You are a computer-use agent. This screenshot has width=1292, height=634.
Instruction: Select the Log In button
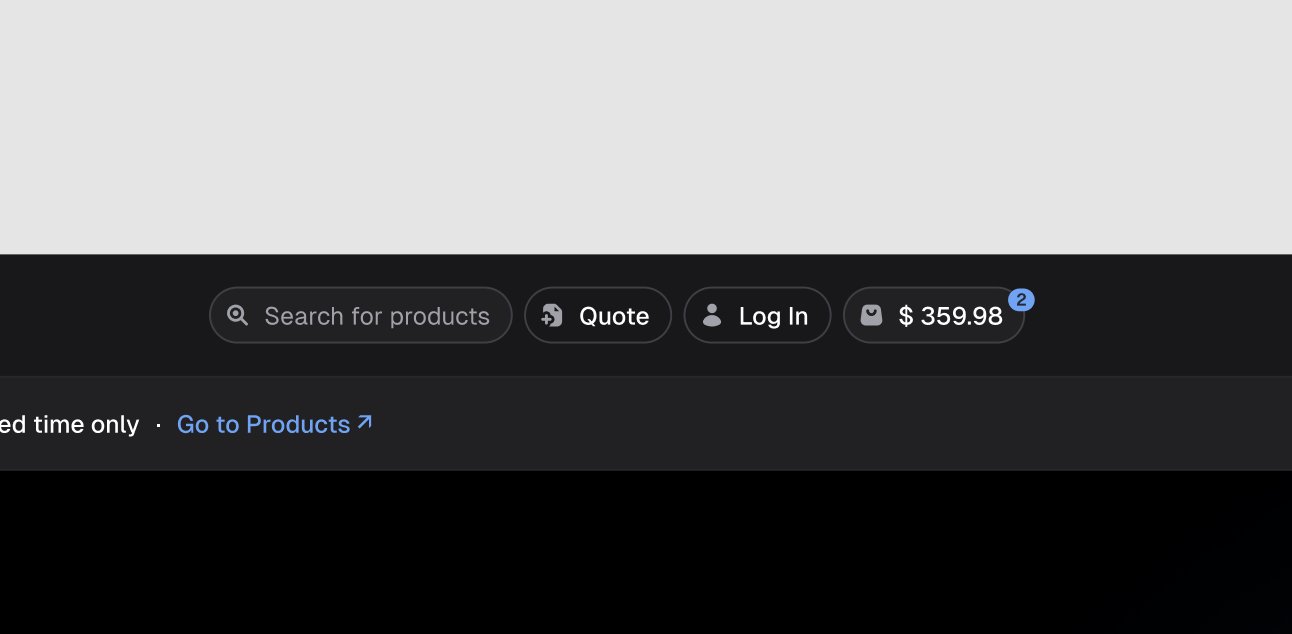[x=757, y=315]
